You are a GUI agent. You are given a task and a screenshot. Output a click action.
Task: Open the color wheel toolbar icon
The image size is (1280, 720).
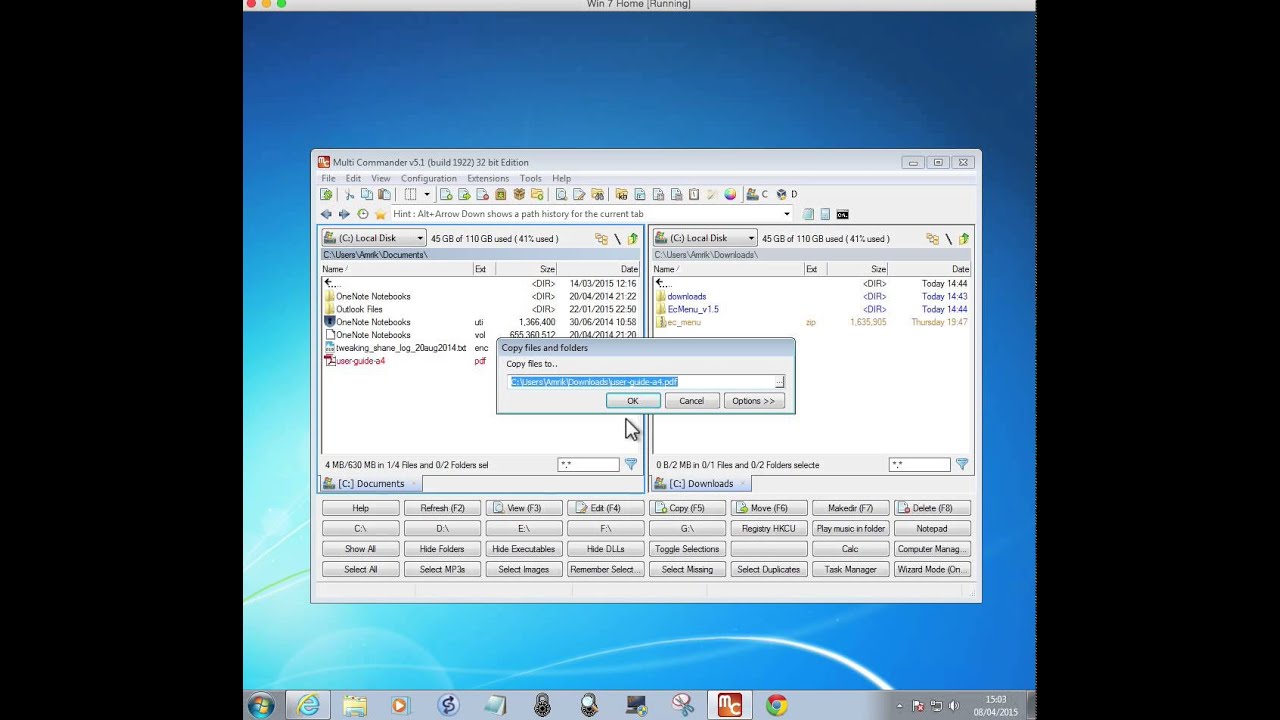click(x=730, y=194)
